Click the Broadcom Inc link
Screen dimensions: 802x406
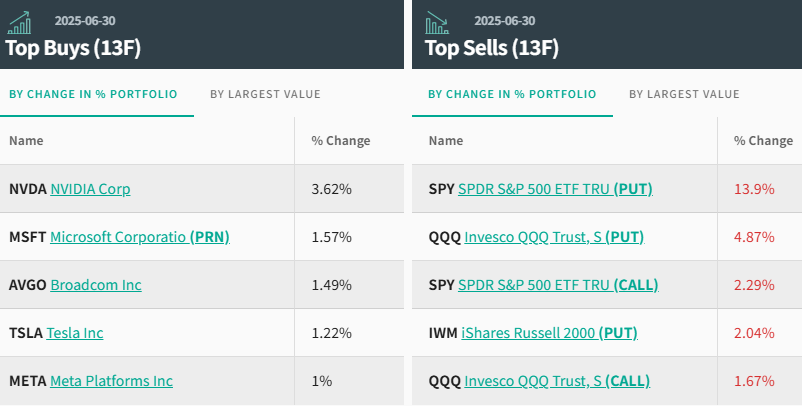pyautogui.click(x=96, y=285)
